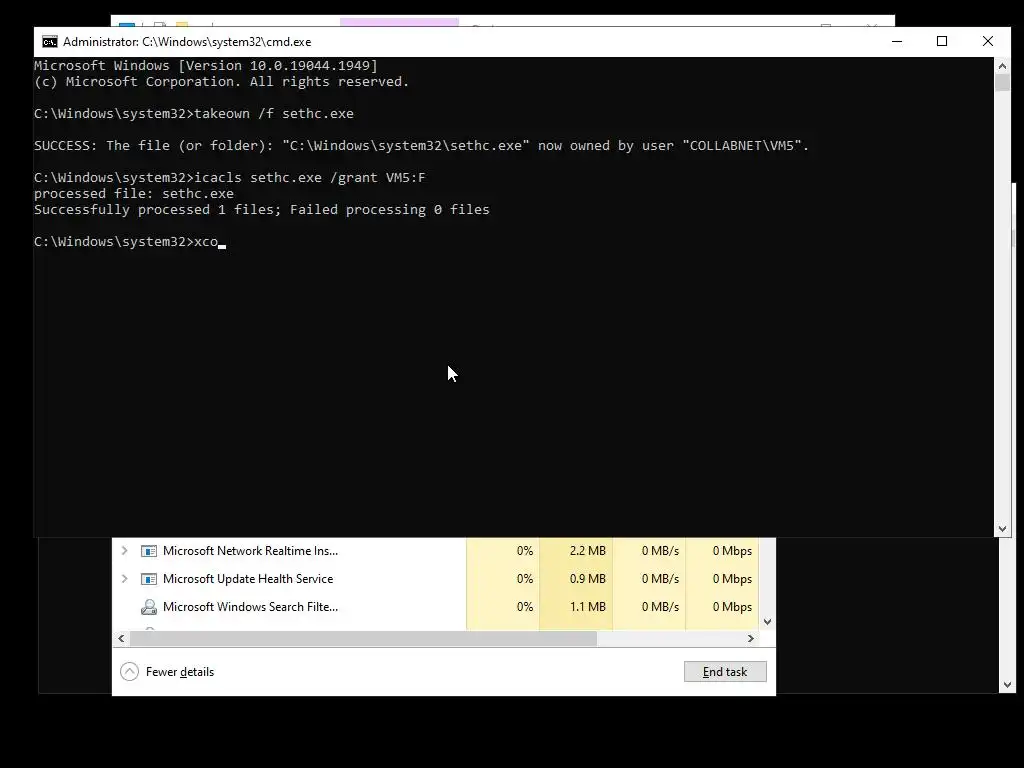Click the takeown /f sethc.exe command line
The height and width of the screenshot is (768, 1024).
194,114
